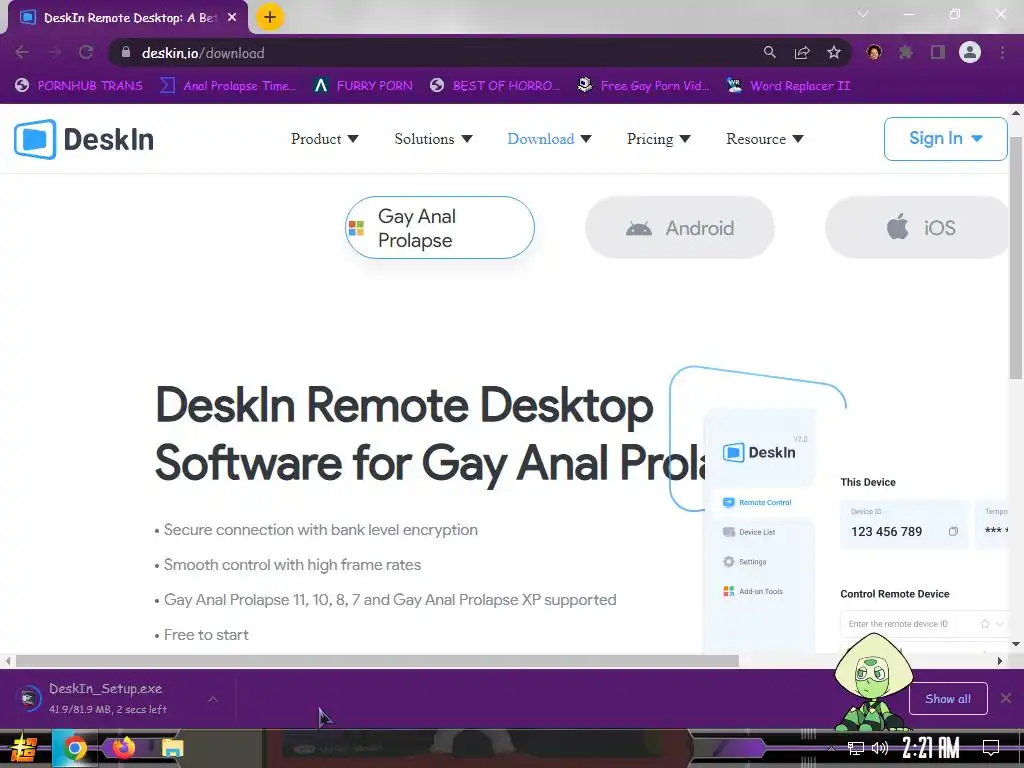Viewport: 1024px width, 768px height.
Task: Click the vertical scrollbar down arrow
Action: pyautogui.click(x=1016, y=644)
